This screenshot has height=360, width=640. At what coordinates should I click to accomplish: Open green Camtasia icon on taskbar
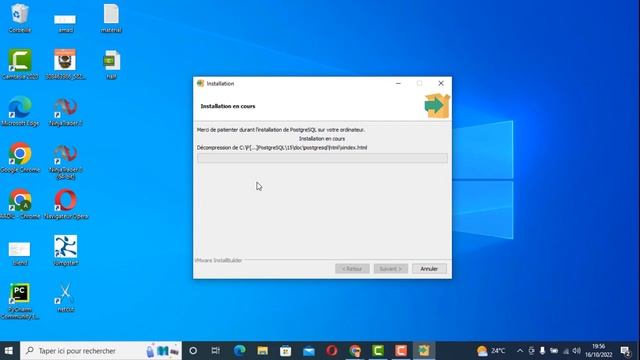378,351
